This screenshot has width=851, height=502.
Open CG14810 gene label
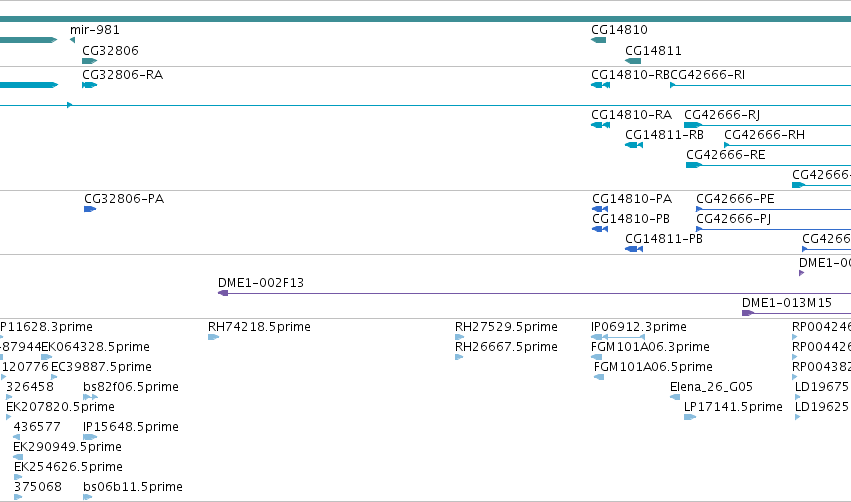pyautogui.click(x=619, y=30)
